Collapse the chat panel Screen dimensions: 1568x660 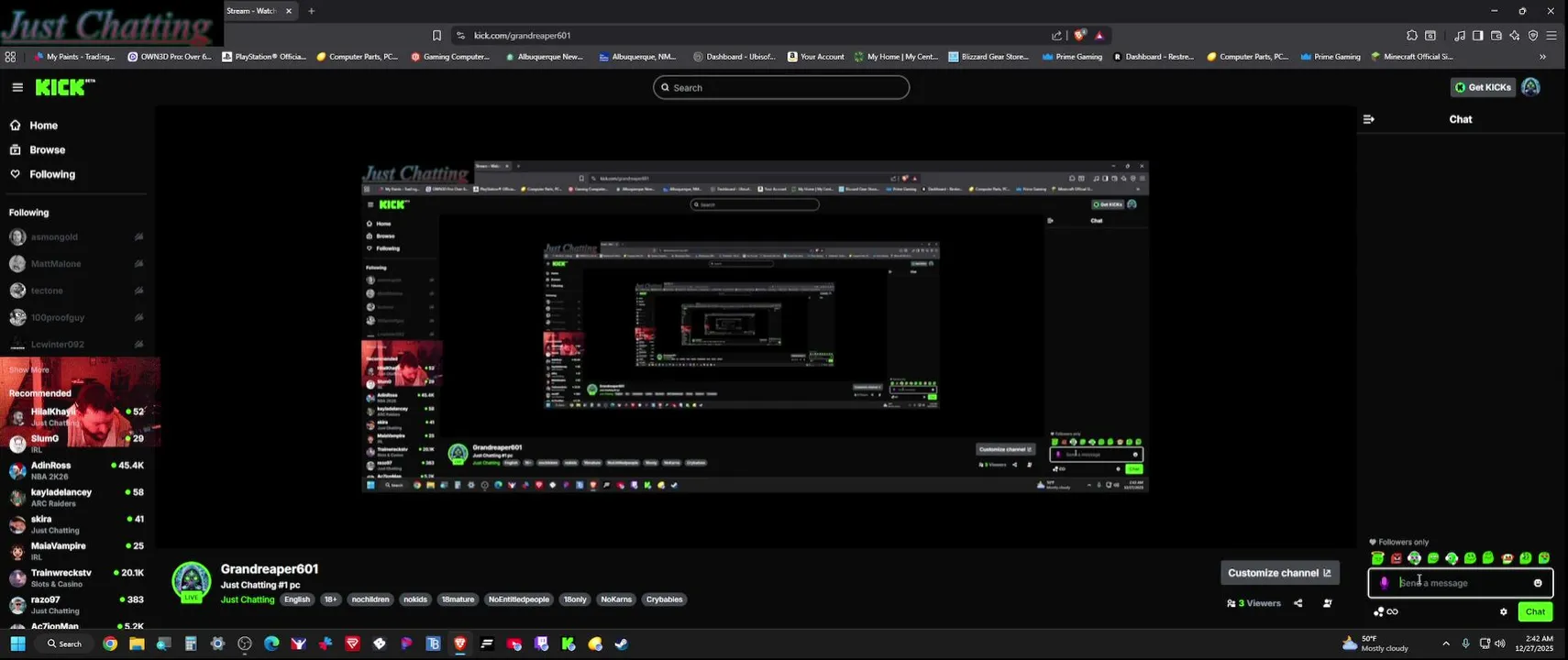pos(1369,119)
